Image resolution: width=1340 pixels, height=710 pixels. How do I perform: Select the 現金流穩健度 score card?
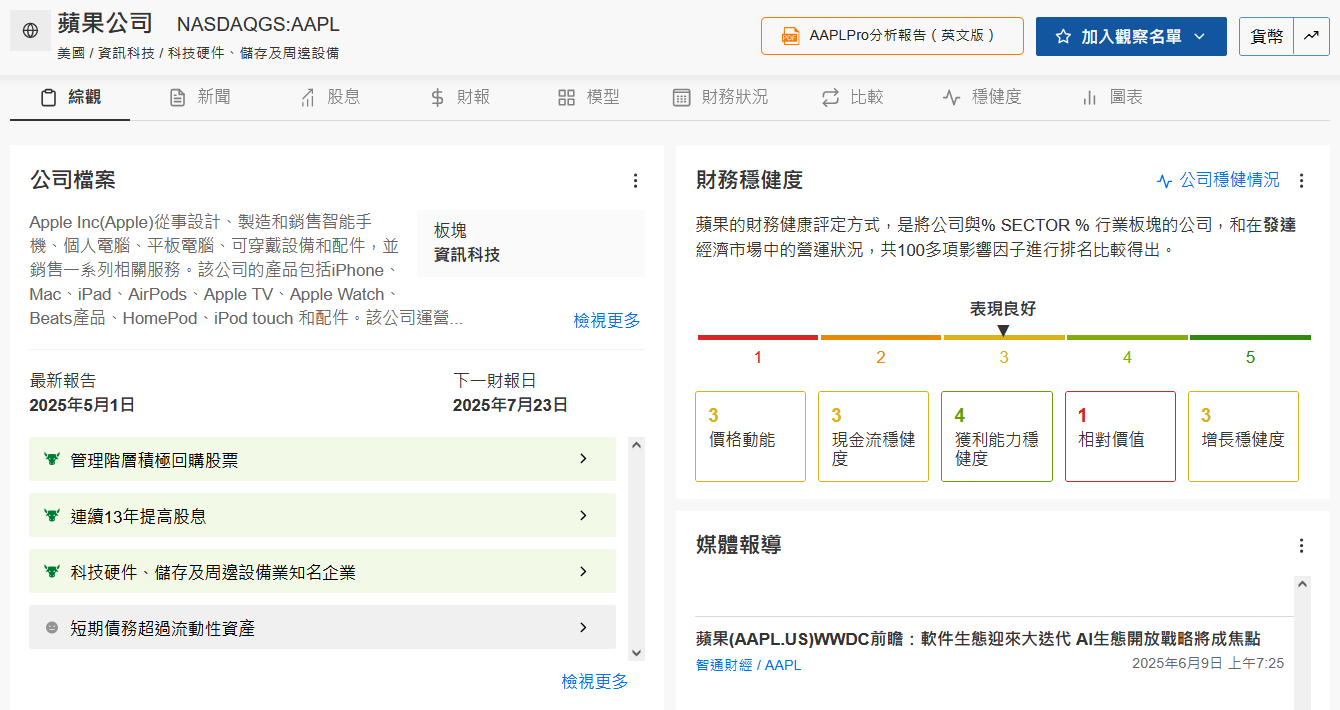(x=874, y=436)
